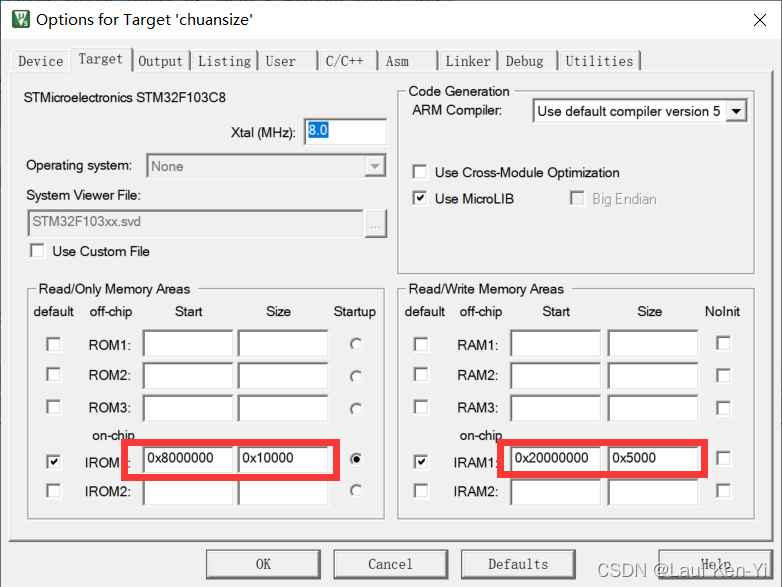The height and width of the screenshot is (587, 782).
Task: Click the RAM1 Start field
Action: (x=556, y=343)
